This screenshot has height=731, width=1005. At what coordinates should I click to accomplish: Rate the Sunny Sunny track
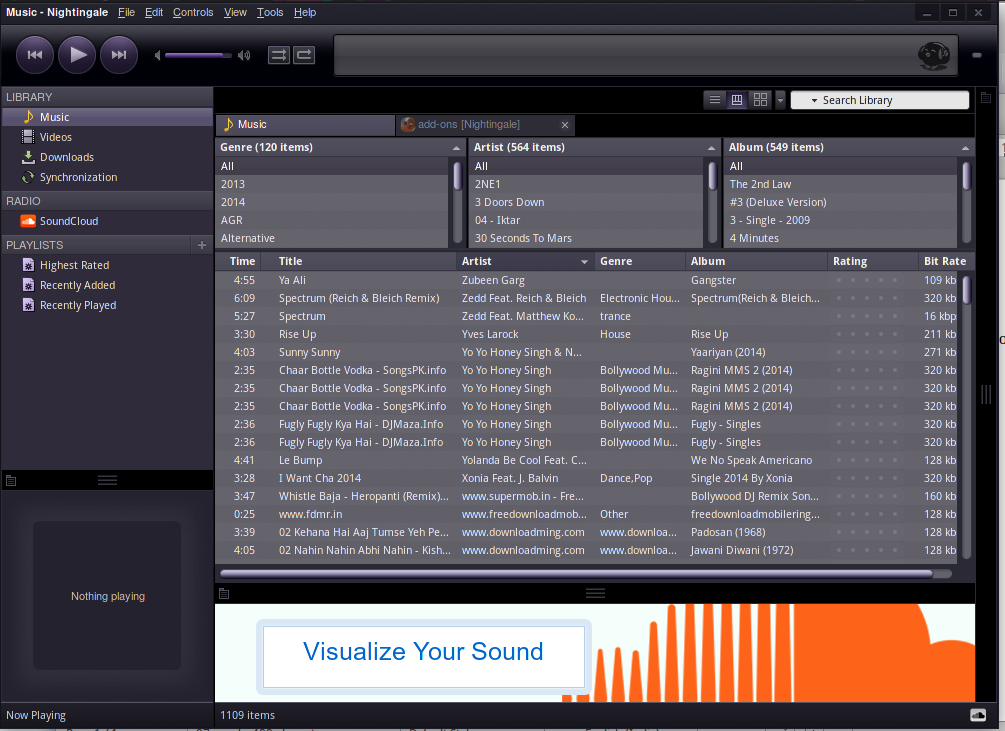click(x=867, y=352)
